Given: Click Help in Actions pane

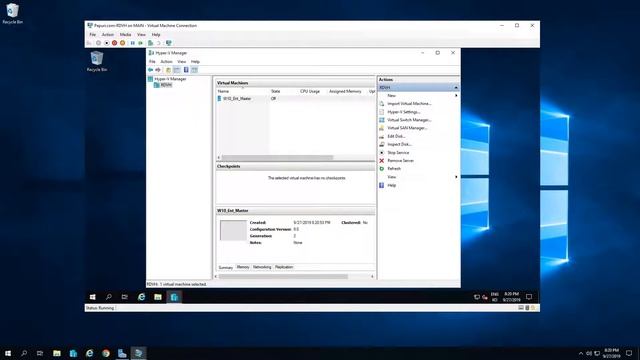Looking at the screenshot, I should tap(391, 185).
